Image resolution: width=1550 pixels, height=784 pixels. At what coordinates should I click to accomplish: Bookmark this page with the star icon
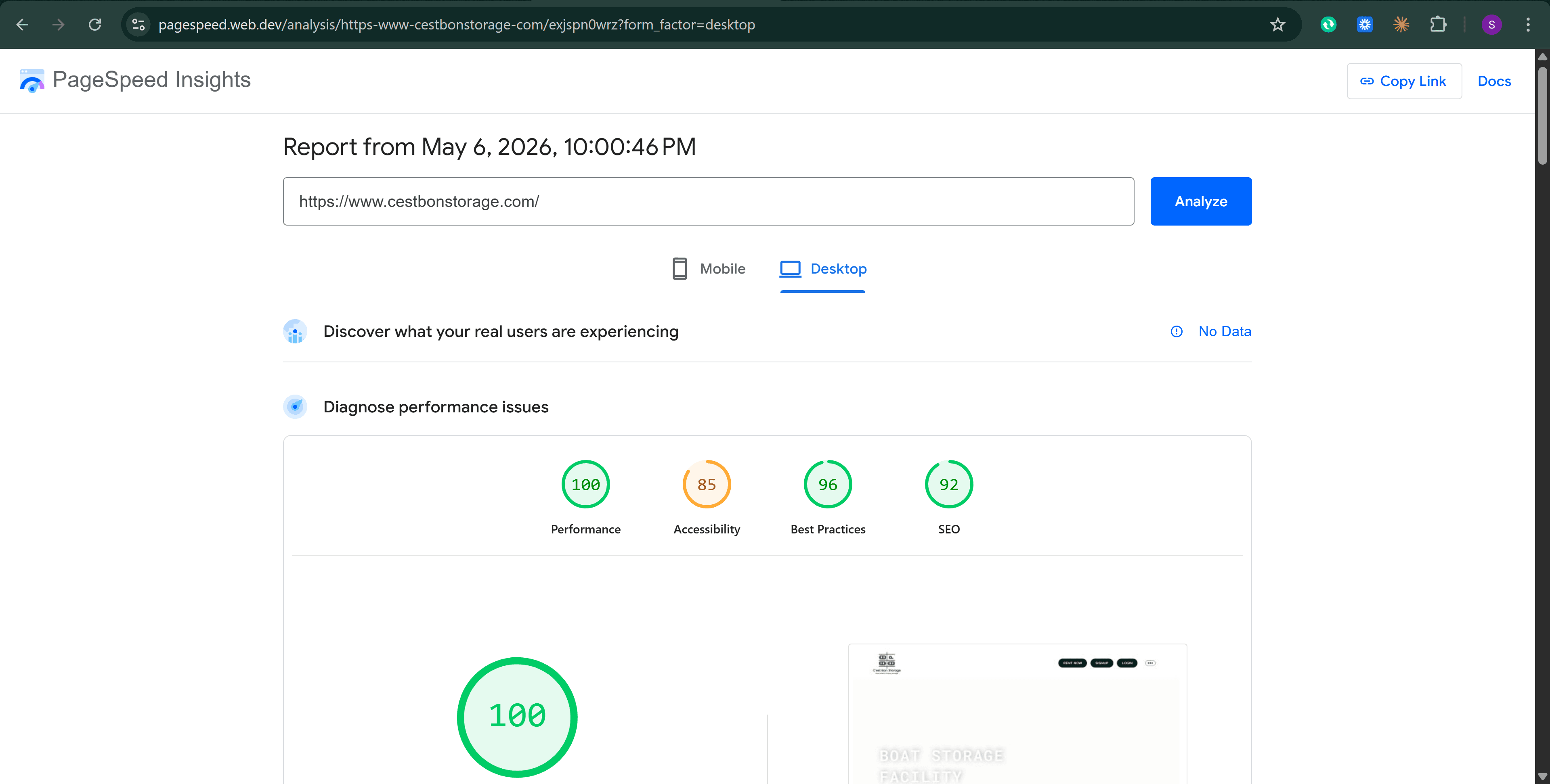(x=1277, y=25)
